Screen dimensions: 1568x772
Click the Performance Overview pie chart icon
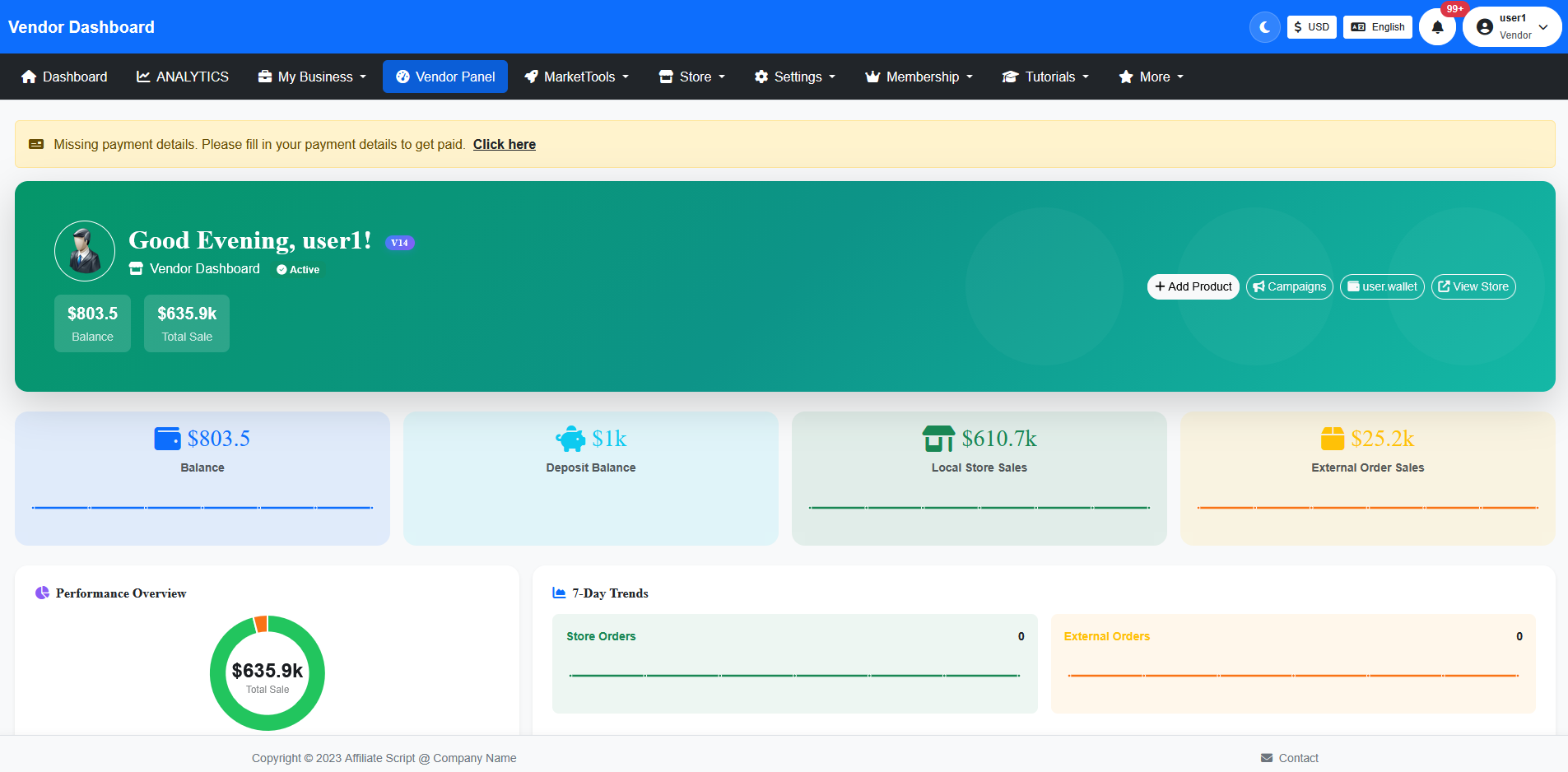(42, 593)
